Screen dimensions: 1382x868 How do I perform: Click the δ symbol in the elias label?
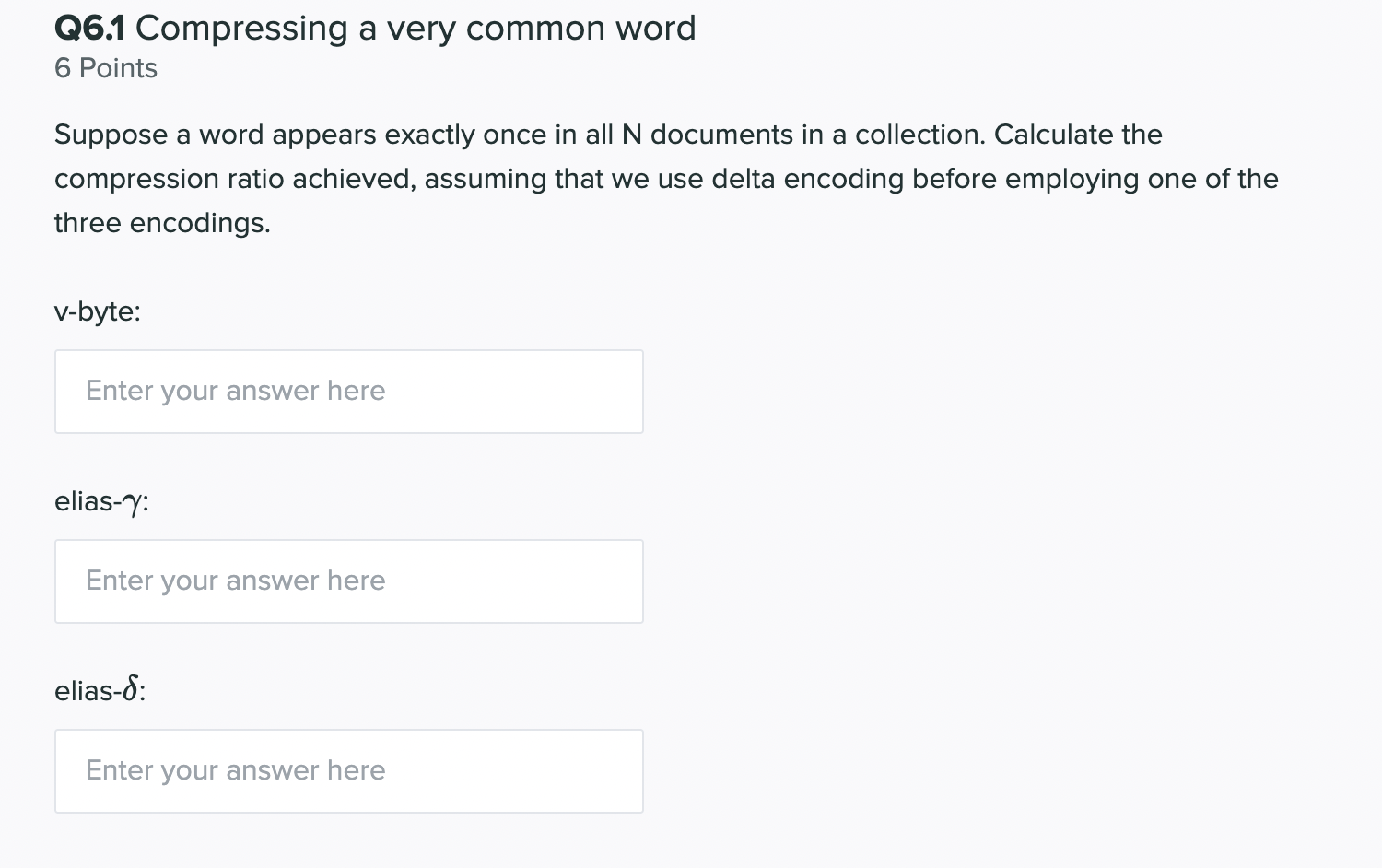tap(132, 689)
